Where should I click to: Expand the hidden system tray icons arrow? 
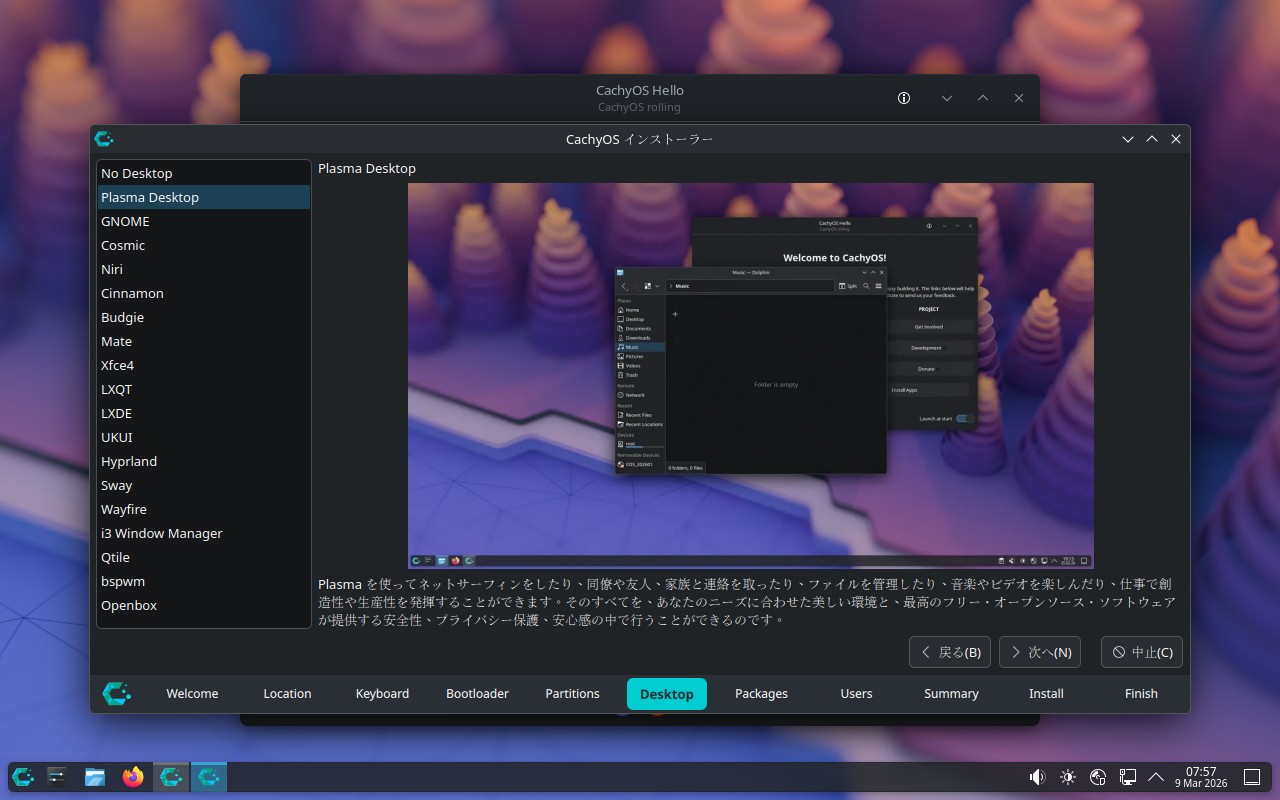coord(1156,777)
